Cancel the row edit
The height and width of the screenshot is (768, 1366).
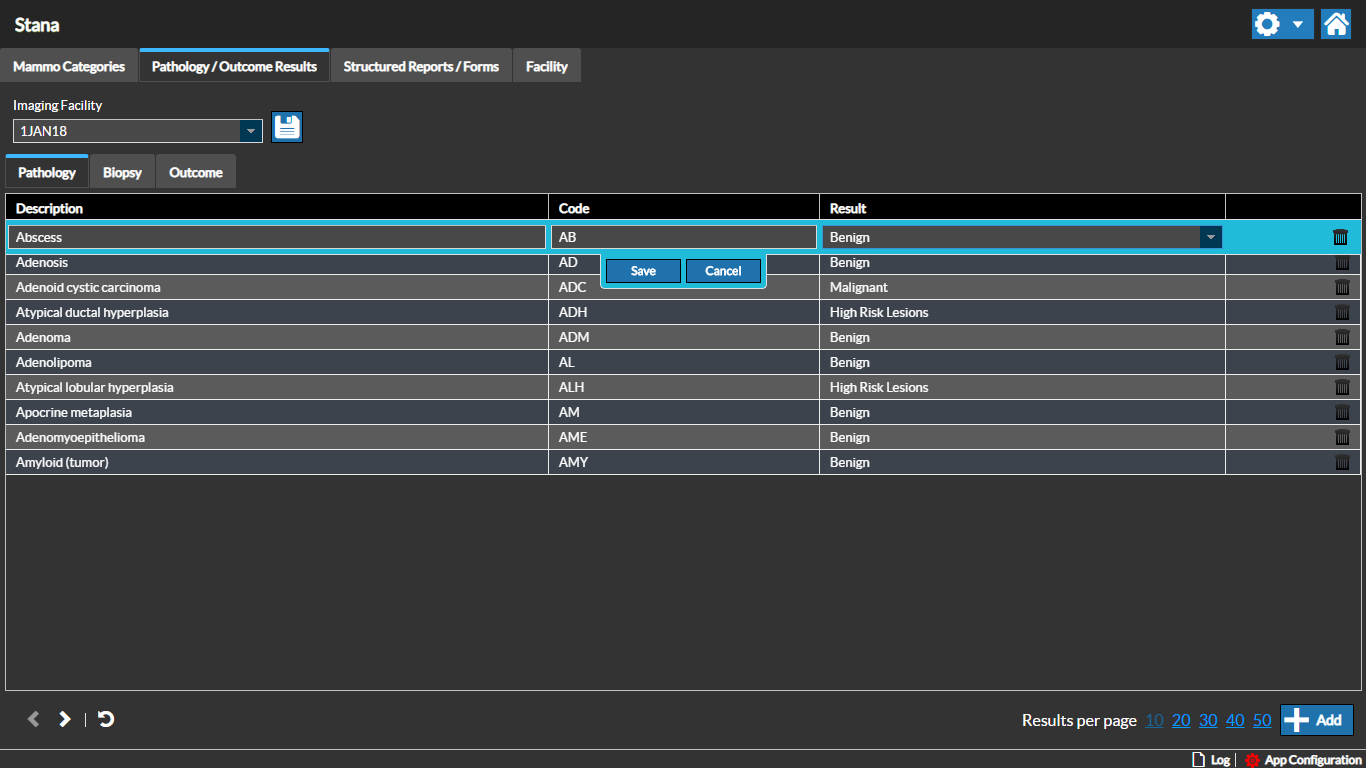723,271
